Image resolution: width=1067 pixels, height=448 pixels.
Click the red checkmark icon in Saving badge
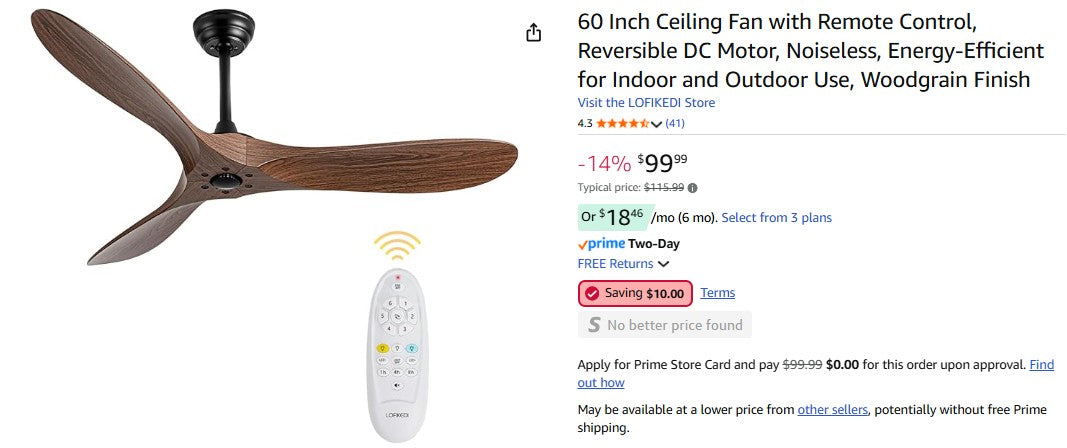click(592, 293)
